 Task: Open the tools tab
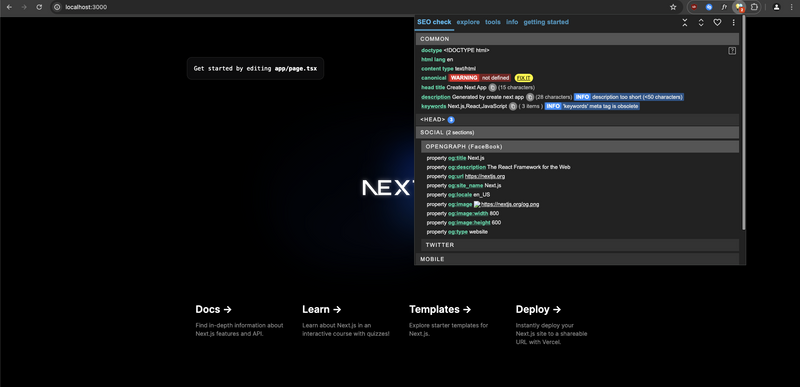(x=493, y=22)
